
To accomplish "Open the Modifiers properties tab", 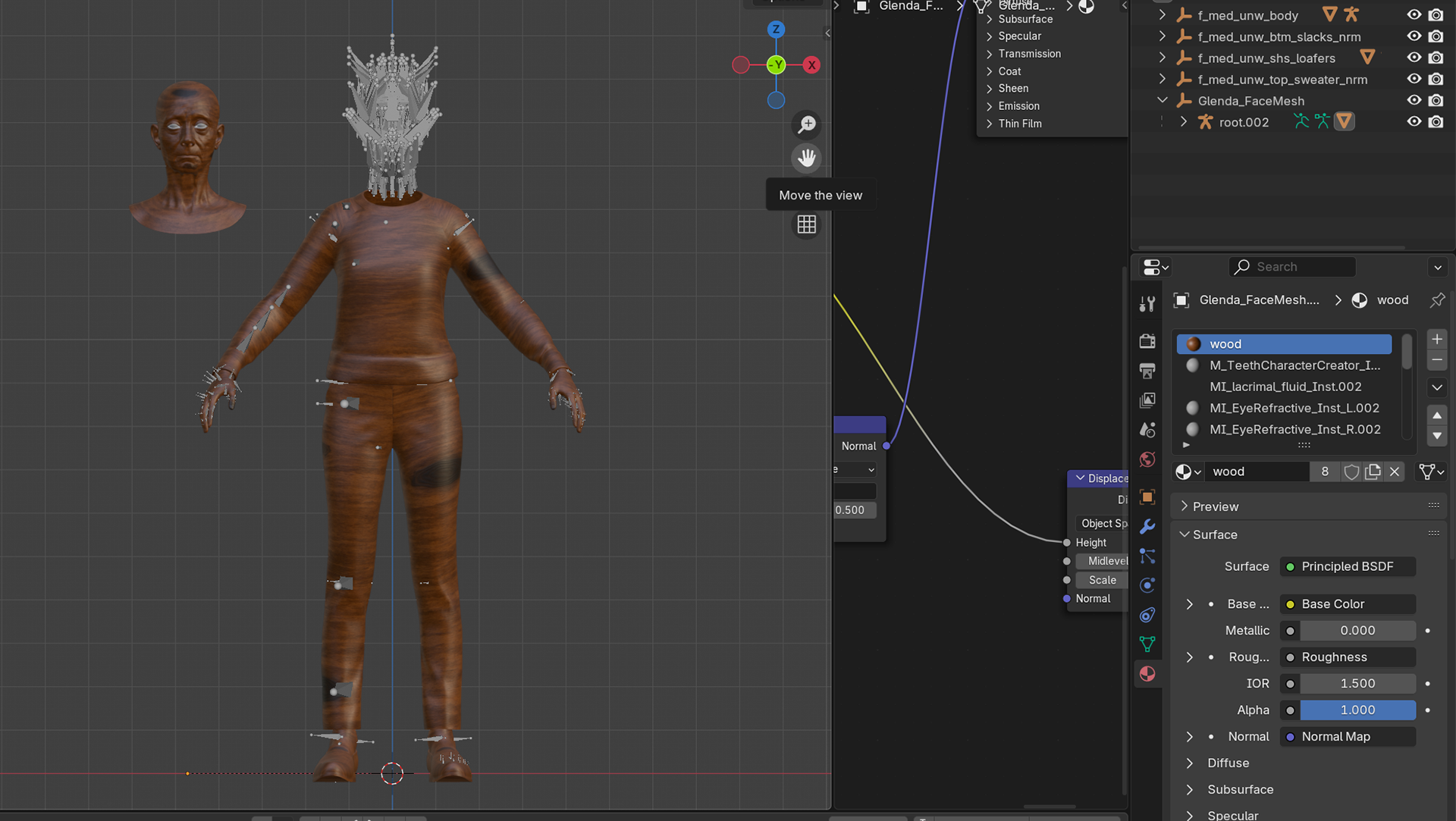I will coord(1147,526).
